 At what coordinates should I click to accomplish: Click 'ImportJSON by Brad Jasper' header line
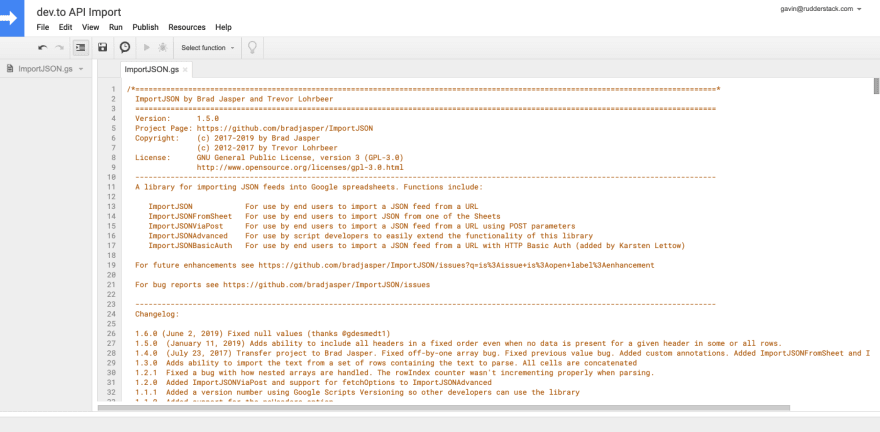236,99
